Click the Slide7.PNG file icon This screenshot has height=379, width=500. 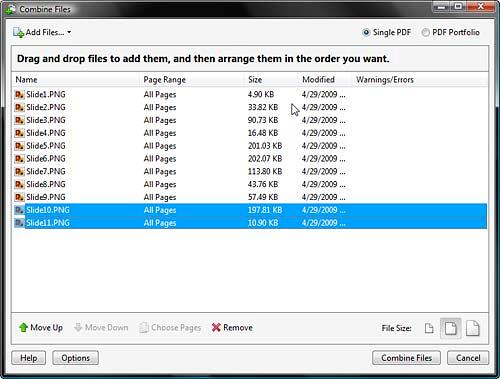[20, 172]
